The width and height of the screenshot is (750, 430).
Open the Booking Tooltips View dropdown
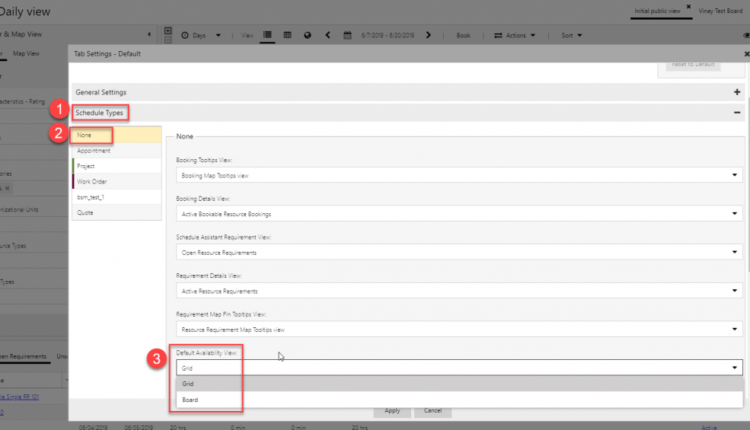click(x=457, y=175)
